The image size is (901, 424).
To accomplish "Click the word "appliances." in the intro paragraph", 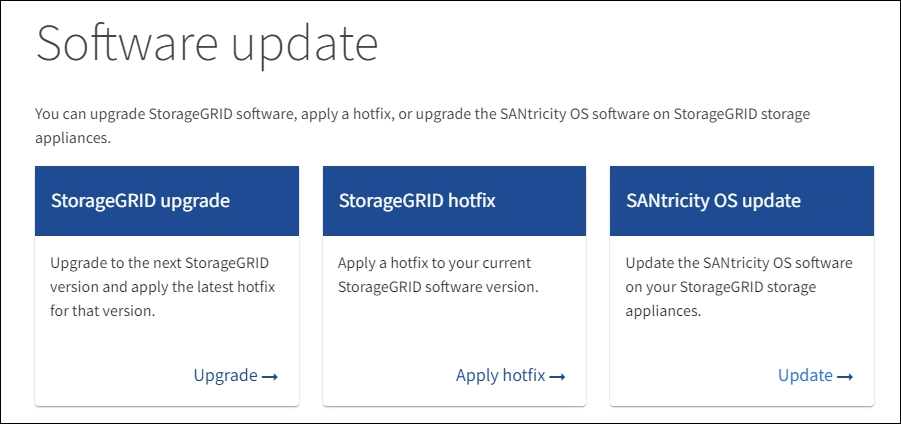I will click(x=71, y=137).
